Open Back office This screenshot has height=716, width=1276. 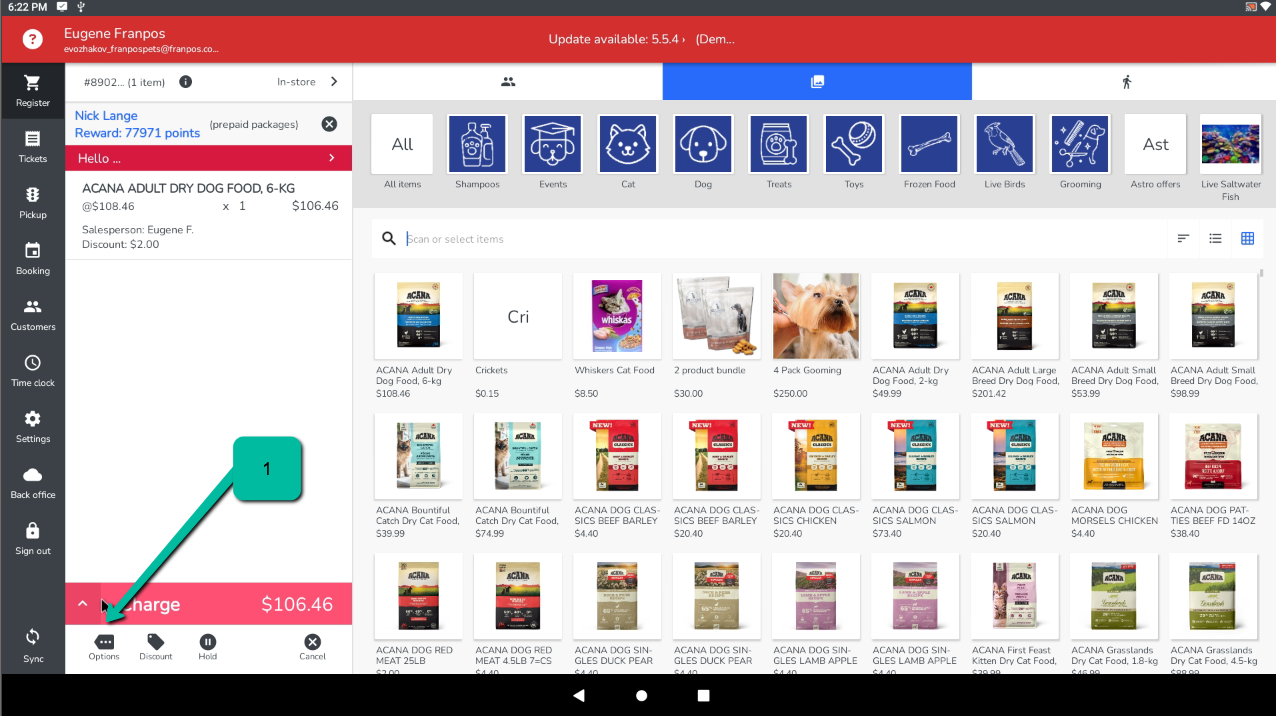(33, 483)
